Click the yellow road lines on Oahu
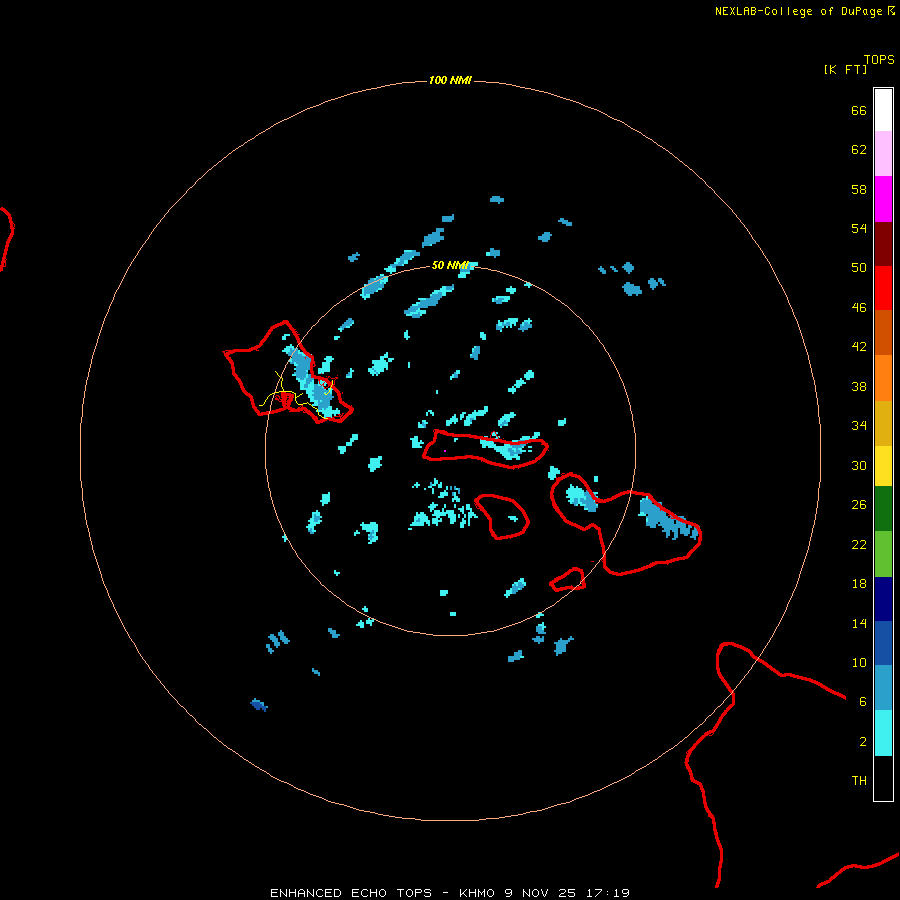Image resolution: width=900 pixels, height=900 pixels. (296, 394)
